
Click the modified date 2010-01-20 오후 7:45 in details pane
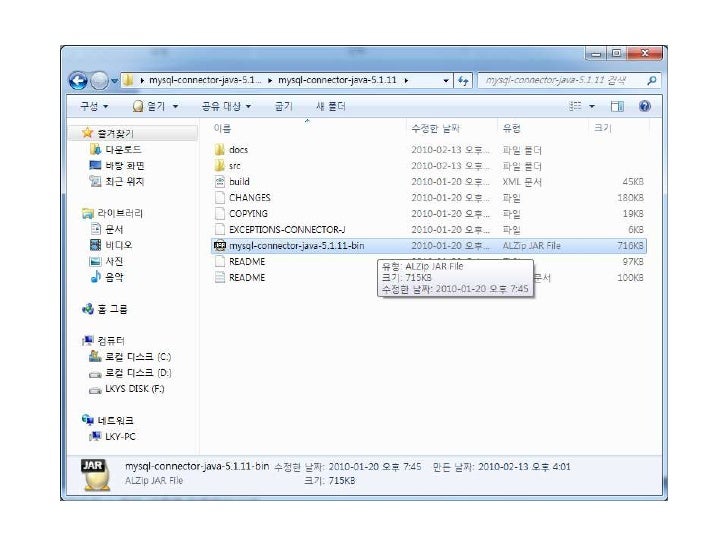pos(375,467)
